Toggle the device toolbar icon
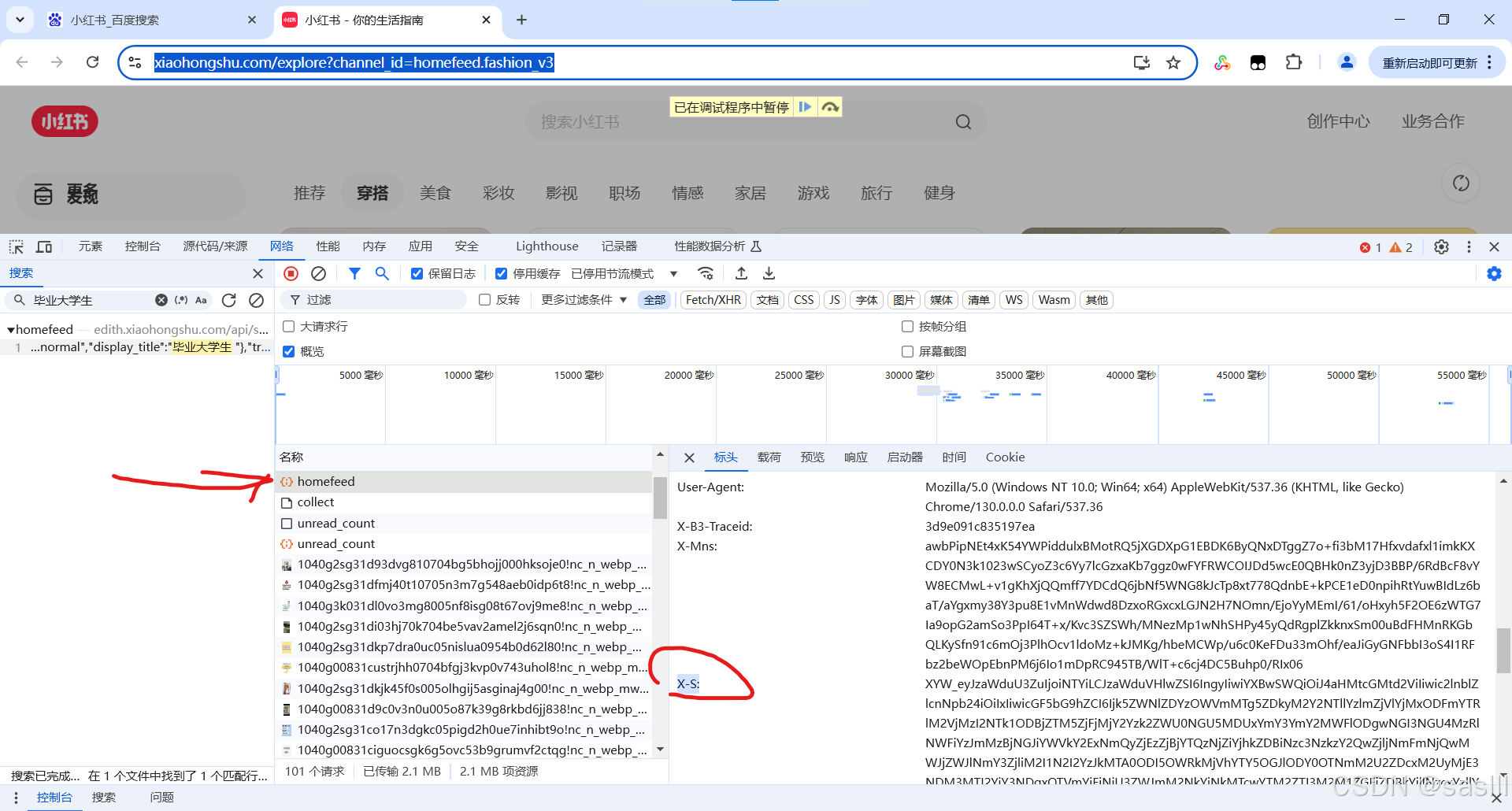1512x811 pixels. 44,246
